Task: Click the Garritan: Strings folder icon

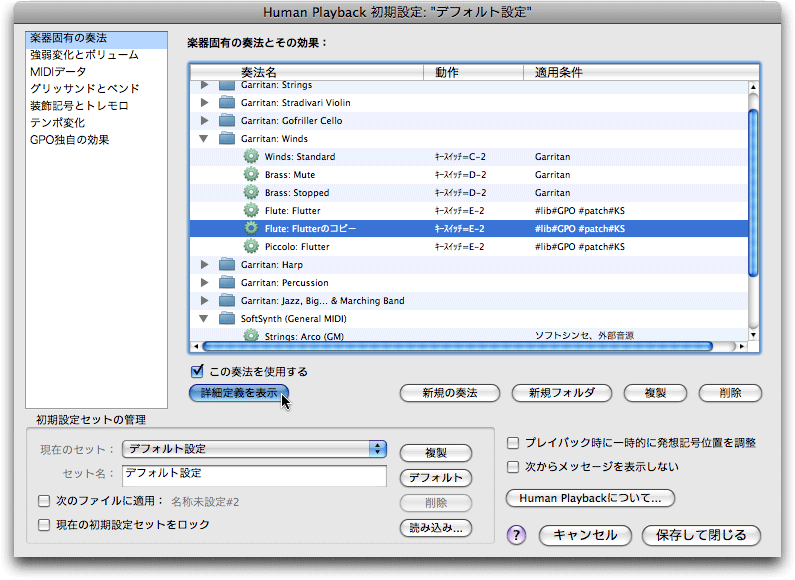Action: tap(227, 85)
